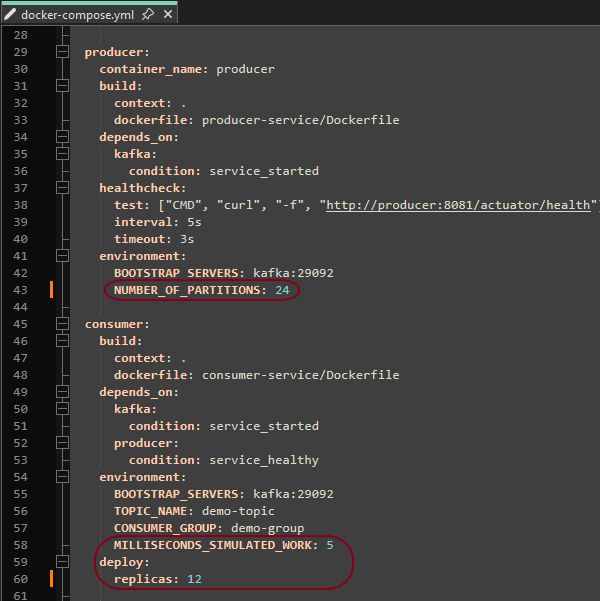600x601 pixels.
Task: Collapse the deploy block at line 59
Action: click(62, 562)
